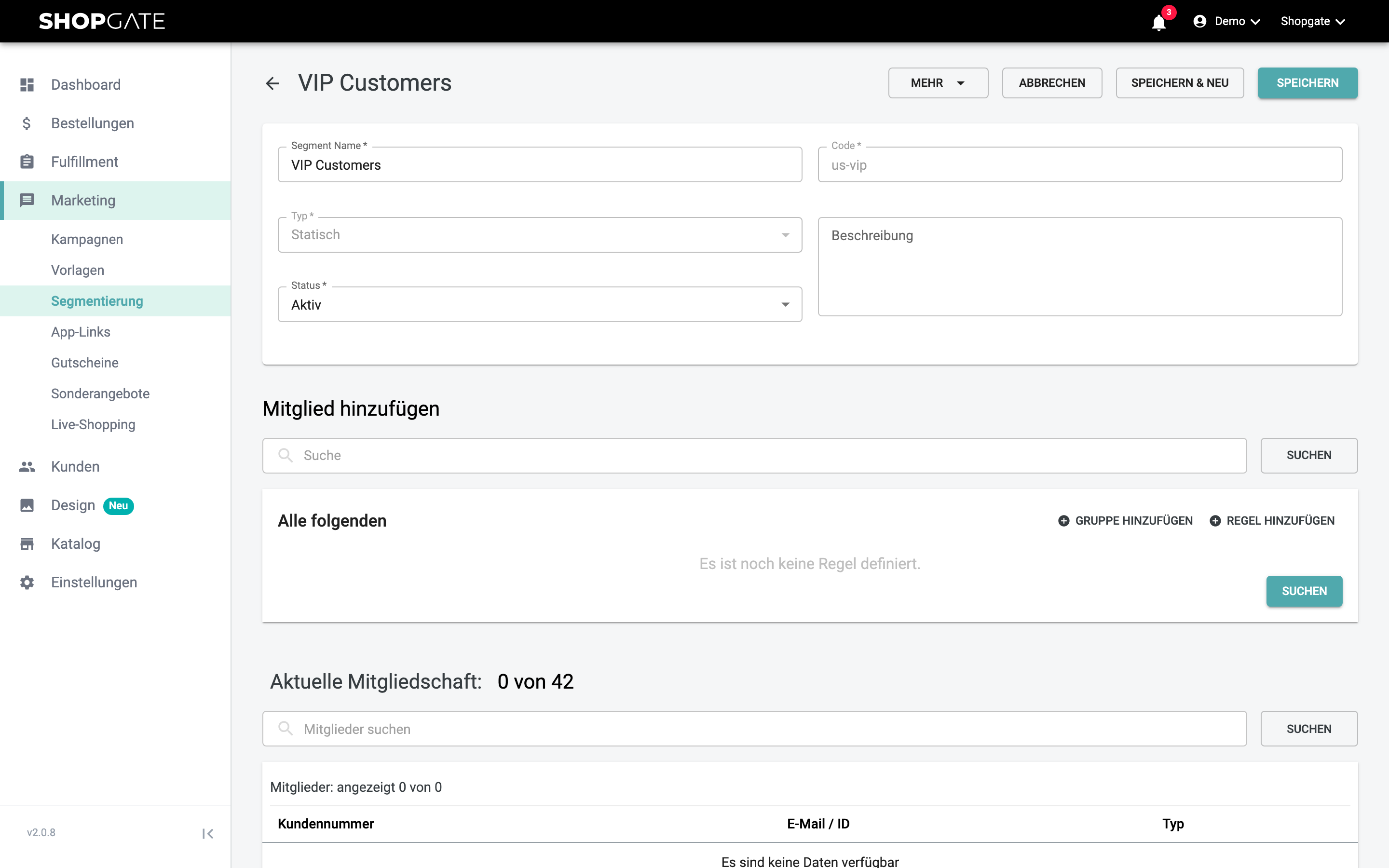Viewport: 1389px width, 868px height.
Task: Click Gruppe hinzufügen
Action: [1125, 521]
